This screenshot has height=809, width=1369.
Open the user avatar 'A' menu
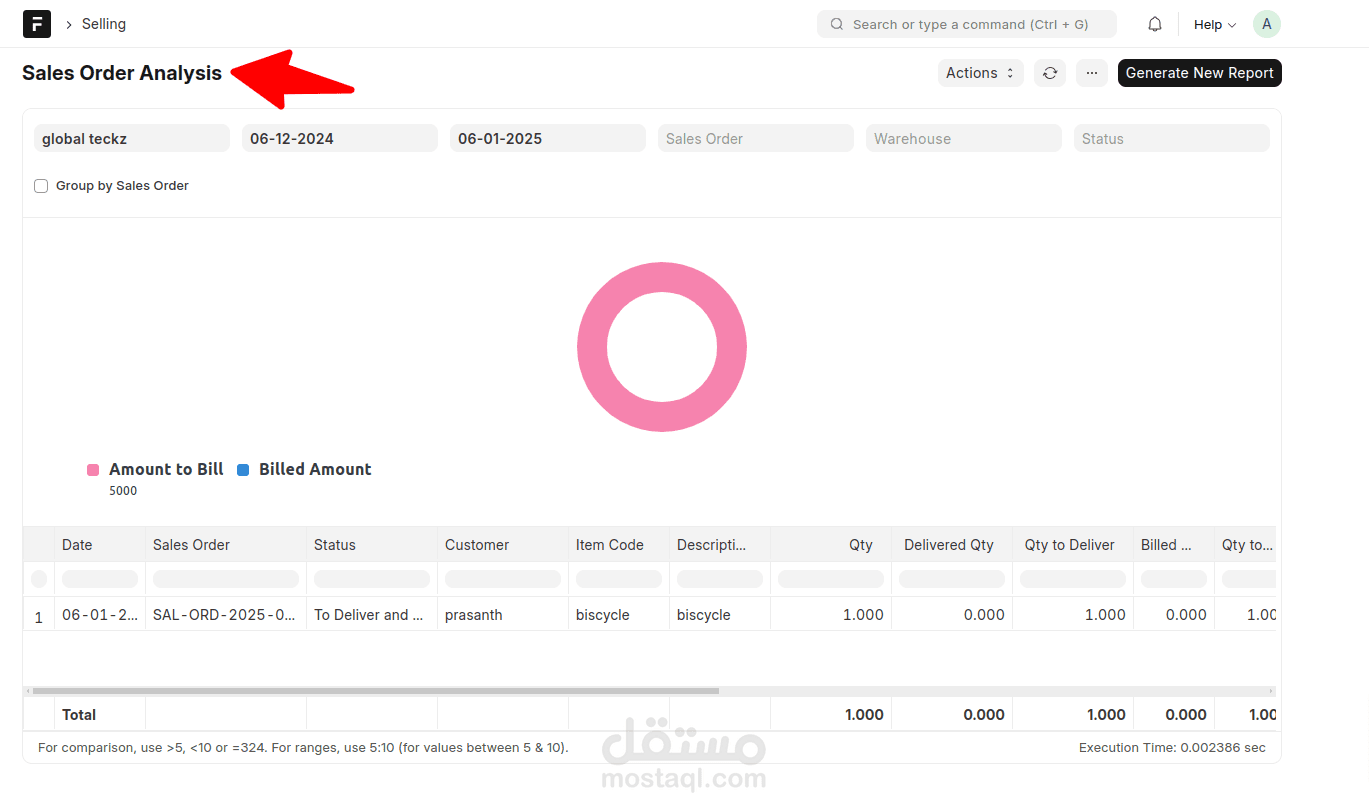click(1267, 24)
